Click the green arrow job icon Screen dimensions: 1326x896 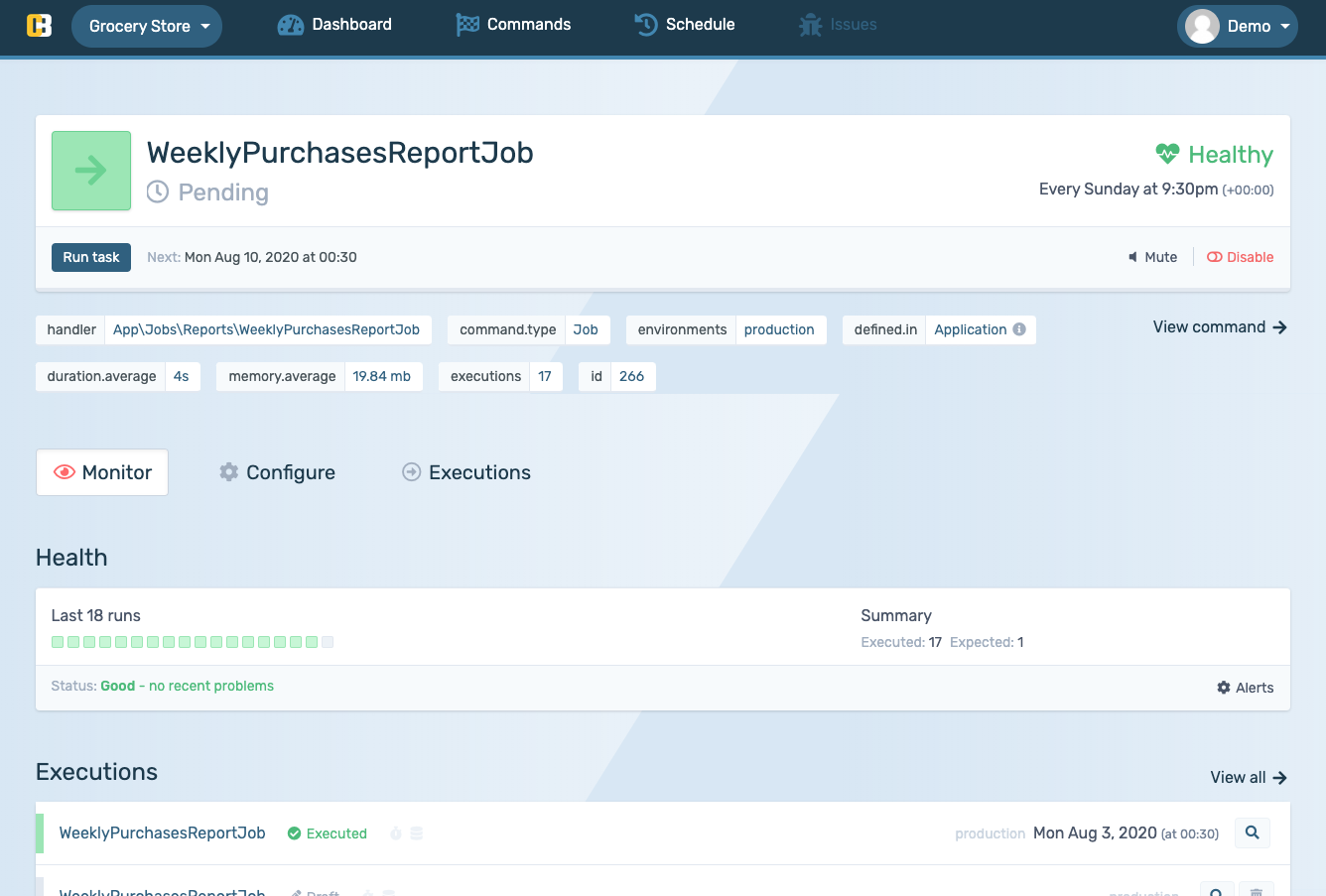coord(91,171)
